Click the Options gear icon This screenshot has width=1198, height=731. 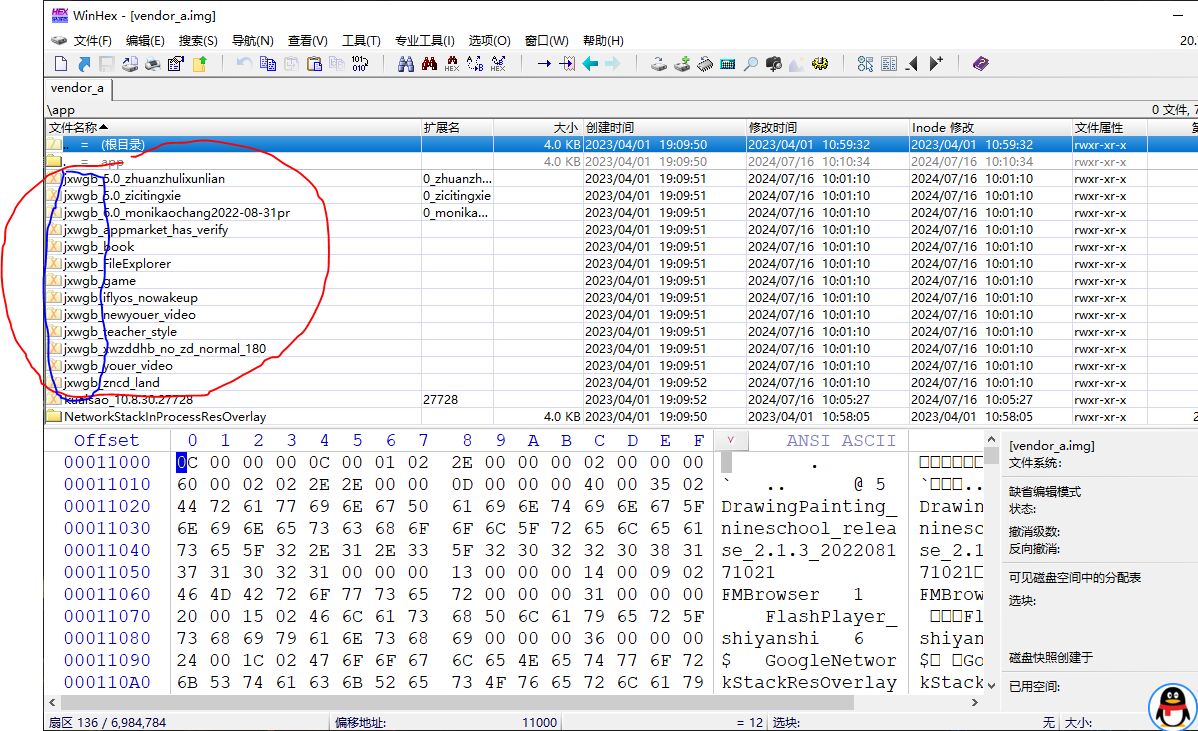[x=820, y=64]
